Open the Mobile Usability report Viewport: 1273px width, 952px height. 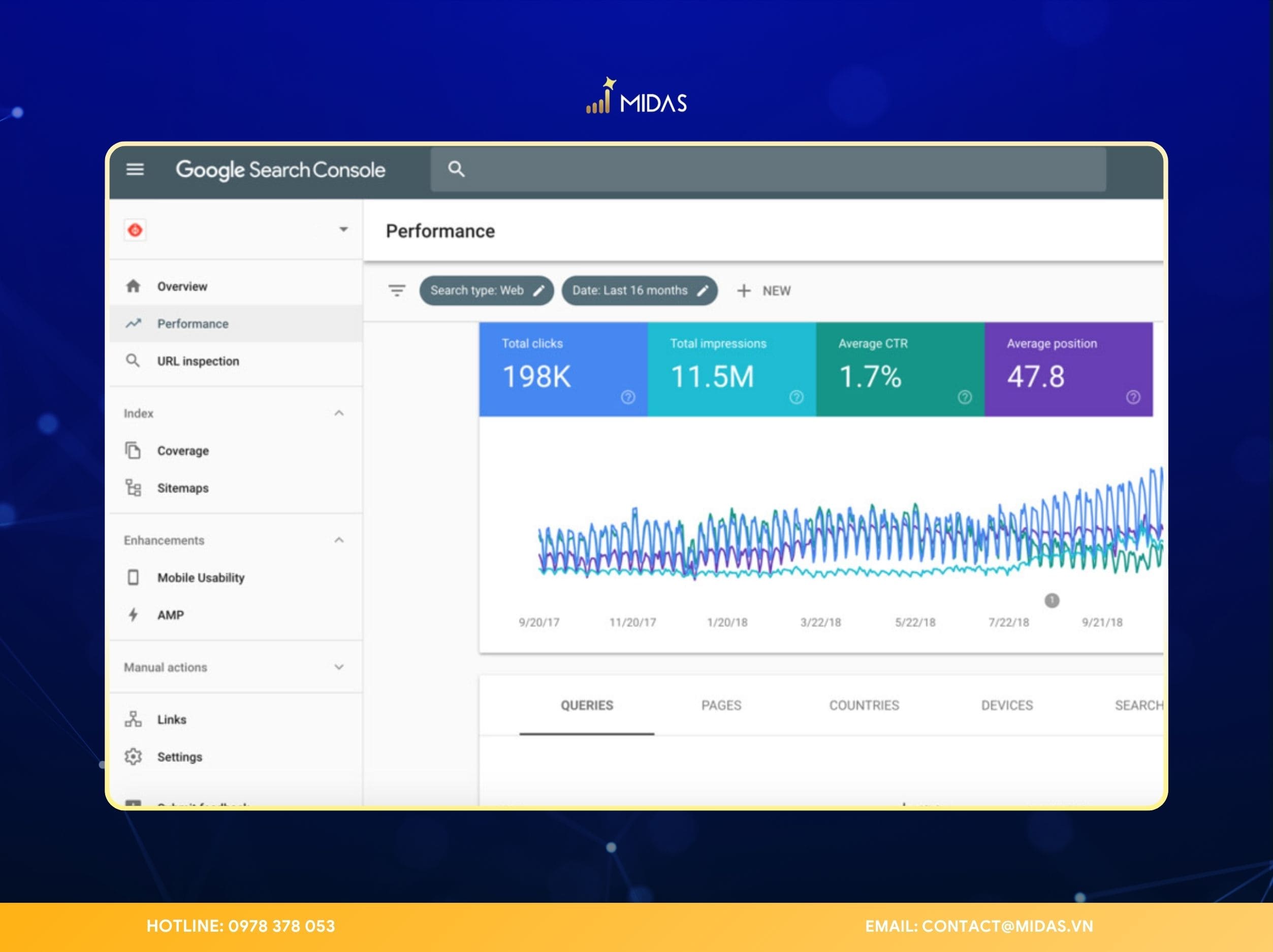coord(201,577)
